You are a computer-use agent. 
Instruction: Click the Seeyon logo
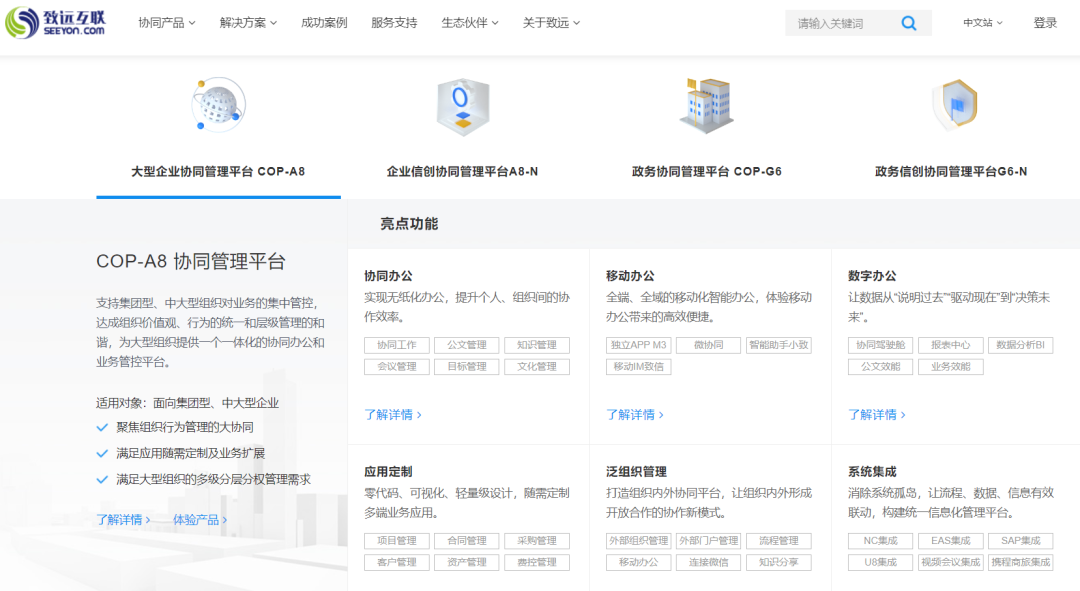(56, 23)
